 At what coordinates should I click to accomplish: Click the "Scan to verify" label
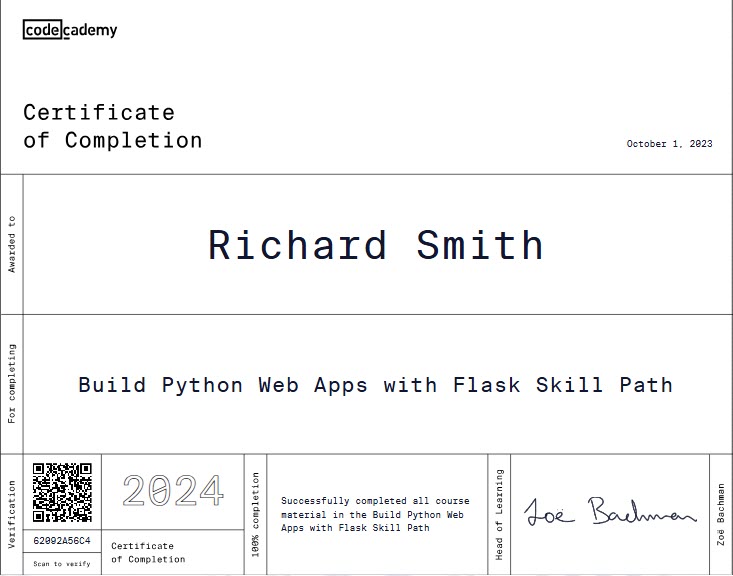(62, 564)
